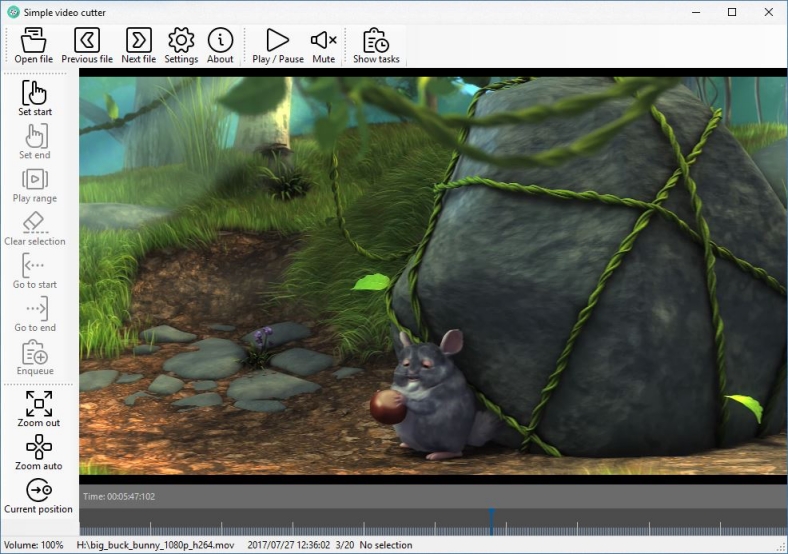Jump with Go to end
This screenshot has height=554, width=788.
(x=35, y=309)
